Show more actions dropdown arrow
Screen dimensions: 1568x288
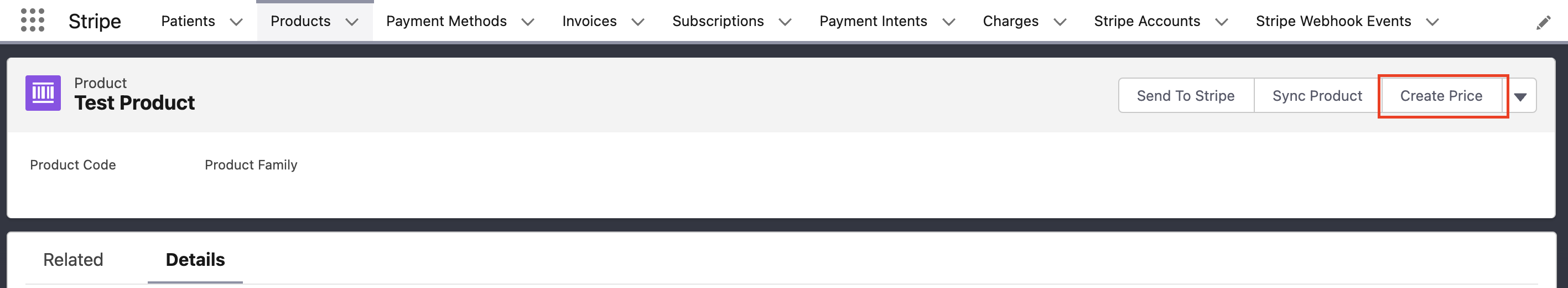[1520, 96]
